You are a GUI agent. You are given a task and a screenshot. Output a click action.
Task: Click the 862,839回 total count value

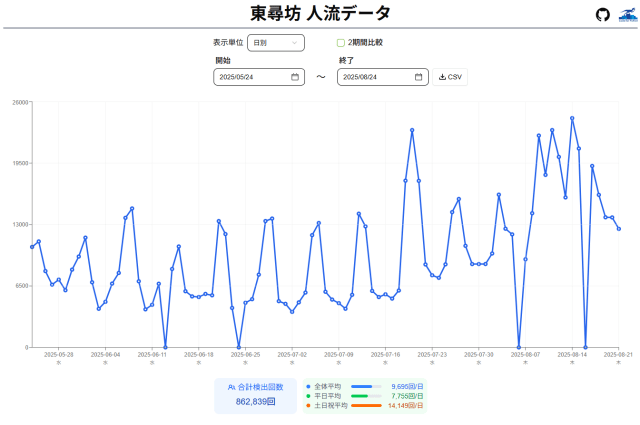coord(256,402)
